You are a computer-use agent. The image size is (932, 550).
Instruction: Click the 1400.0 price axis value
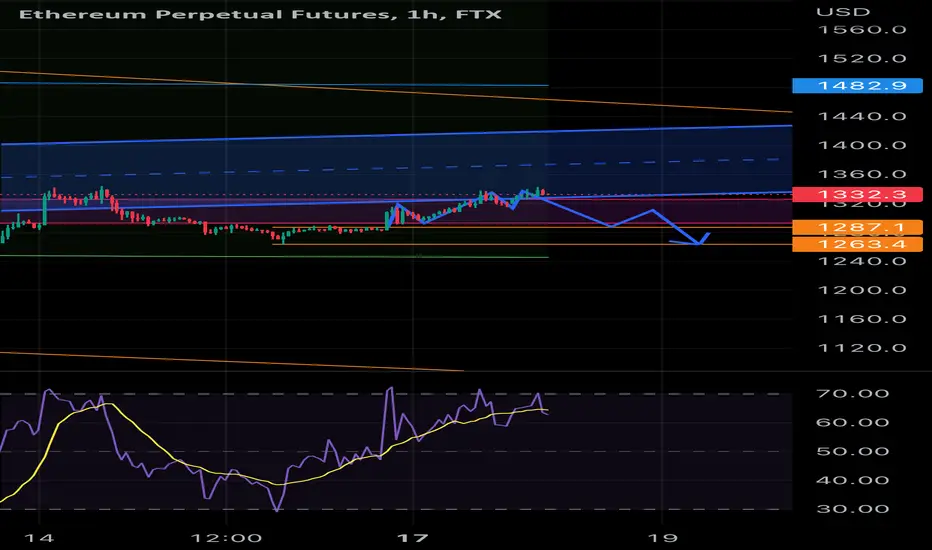point(862,145)
